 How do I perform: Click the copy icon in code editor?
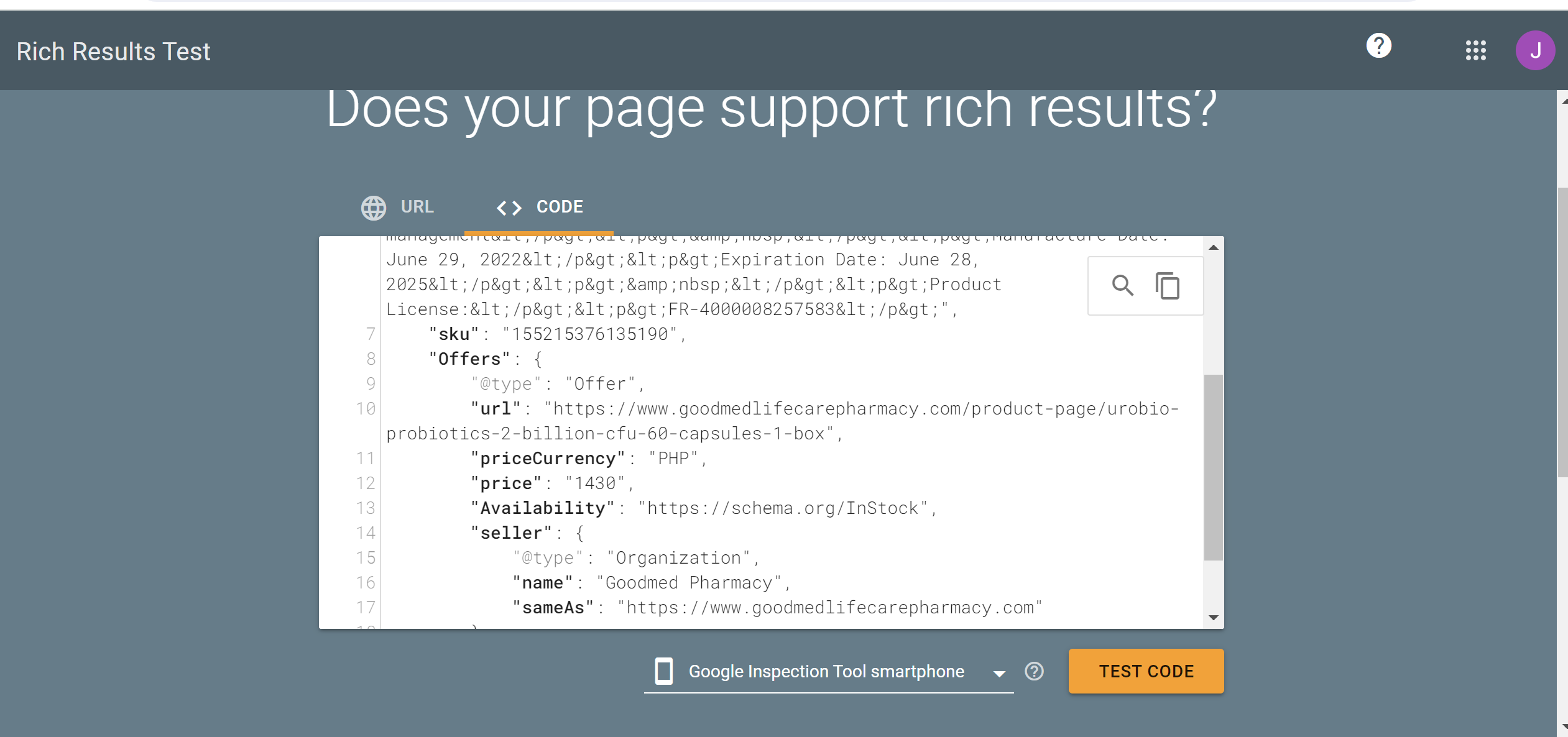click(x=1166, y=285)
